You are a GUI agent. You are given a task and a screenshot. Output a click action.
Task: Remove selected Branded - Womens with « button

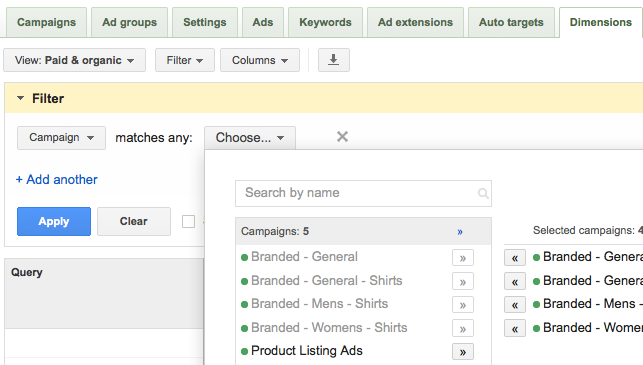(515, 328)
